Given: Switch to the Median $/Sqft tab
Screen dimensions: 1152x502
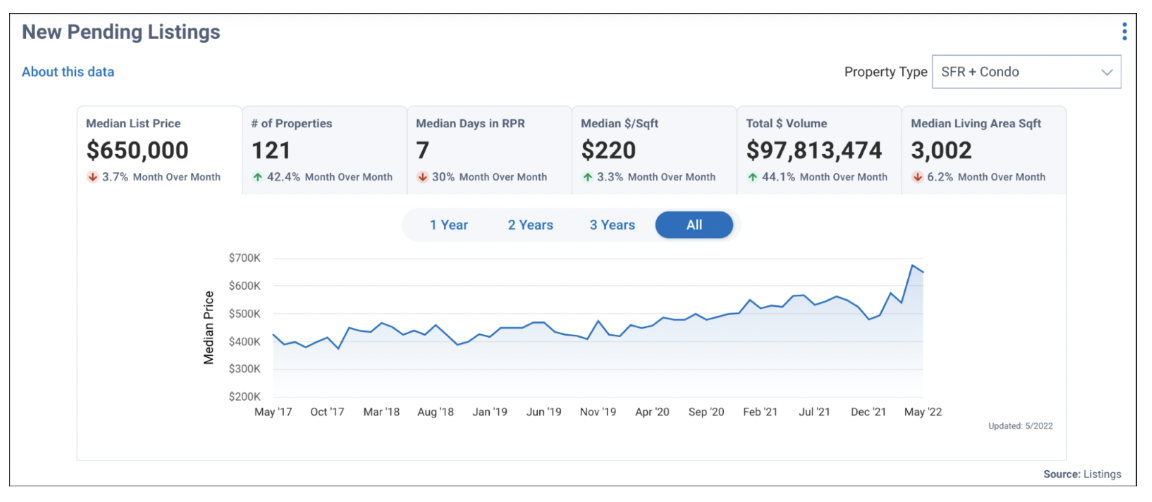Looking at the screenshot, I should pyautogui.click(x=655, y=151).
